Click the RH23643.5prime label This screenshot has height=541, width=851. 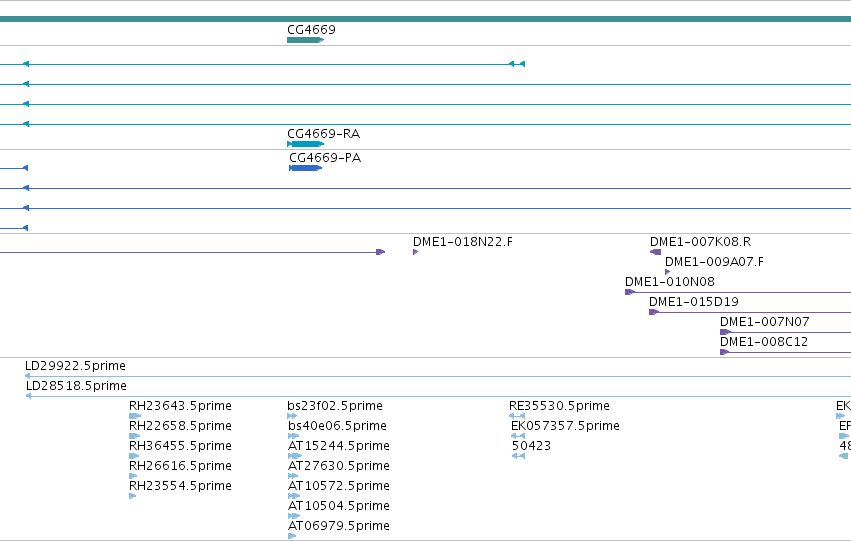pyautogui.click(x=180, y=406)
